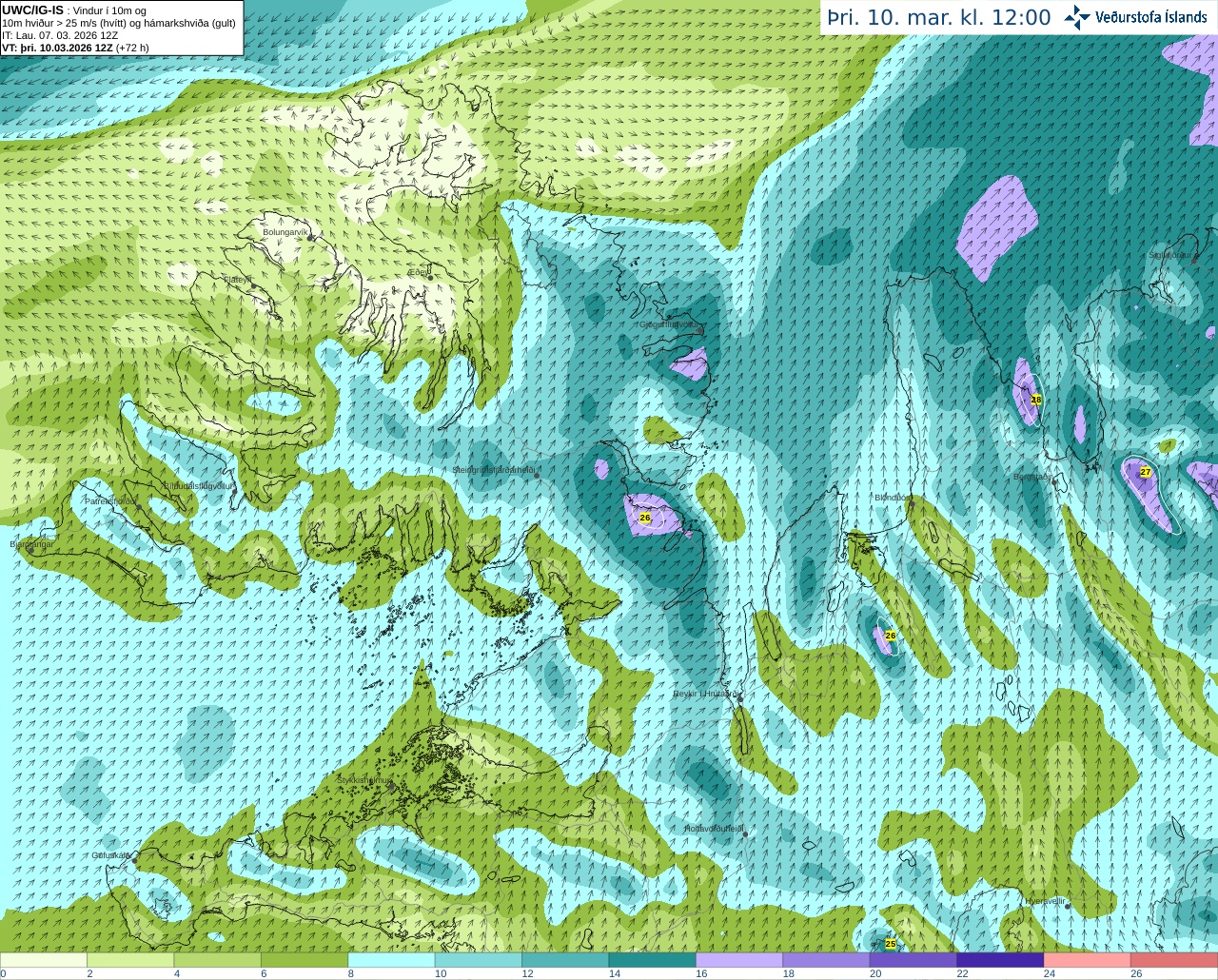Click the Æðey place label

click(x=419, y=271)
